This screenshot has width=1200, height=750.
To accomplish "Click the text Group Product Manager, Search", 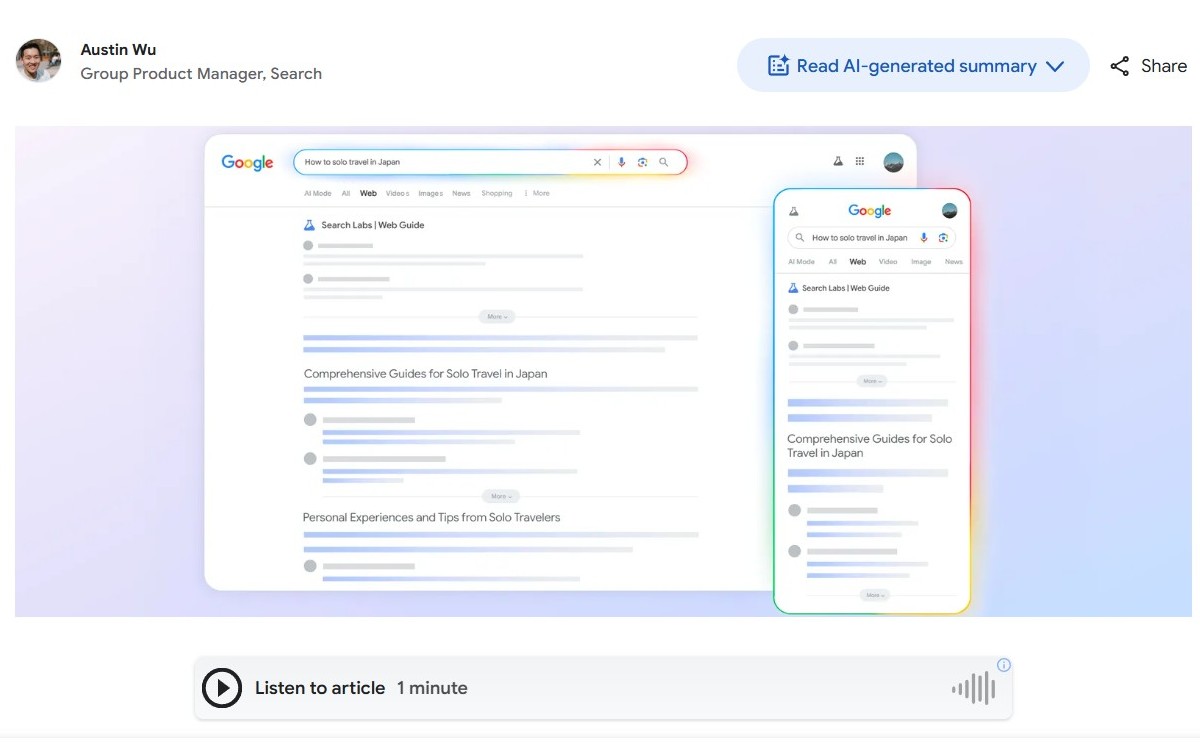I will (201, 74).
